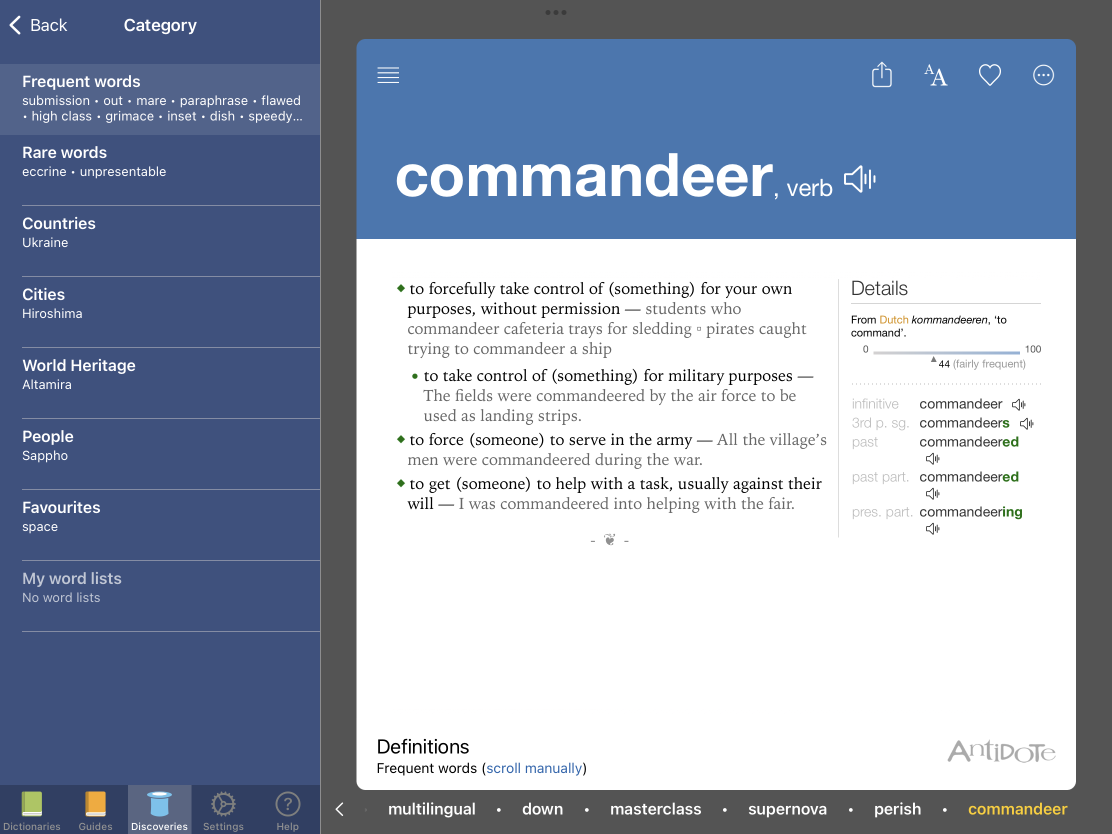
Task: Open the more options ellipsis icon
Action: (x=1043, y=76)
